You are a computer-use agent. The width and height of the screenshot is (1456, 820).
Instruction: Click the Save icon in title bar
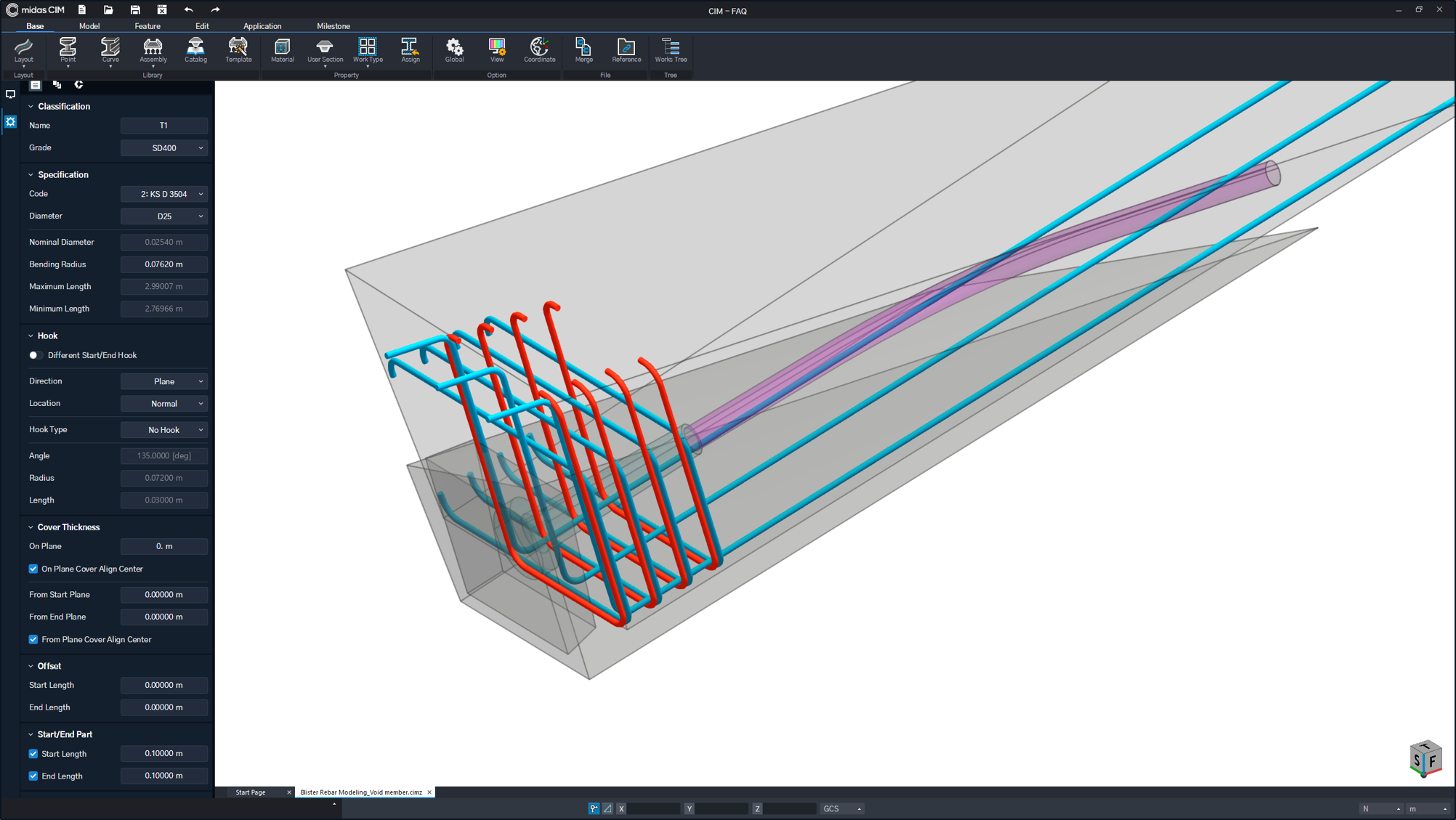(135, 9)
